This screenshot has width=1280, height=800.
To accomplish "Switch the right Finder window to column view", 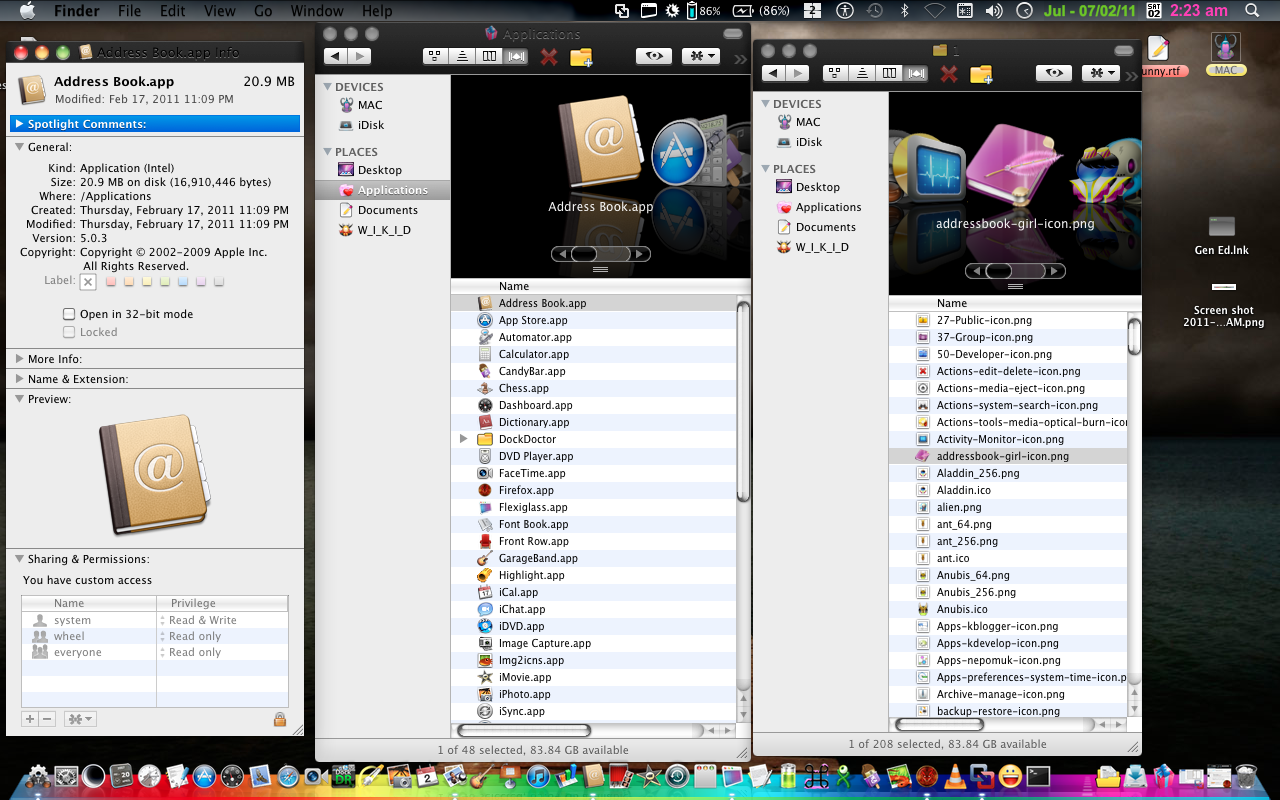I will point(889,73).
